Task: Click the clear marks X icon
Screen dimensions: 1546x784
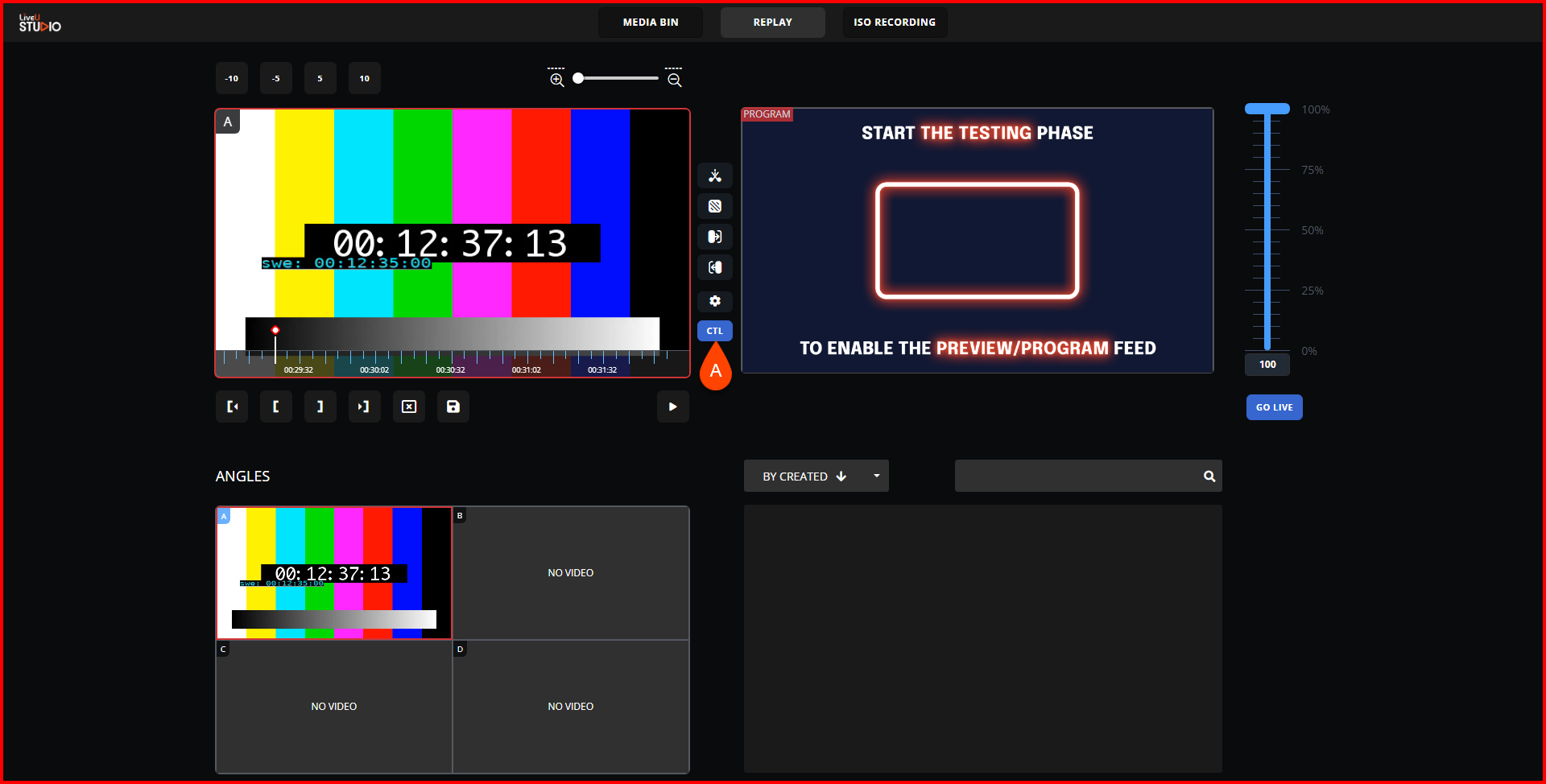Action: coord(409,406)
